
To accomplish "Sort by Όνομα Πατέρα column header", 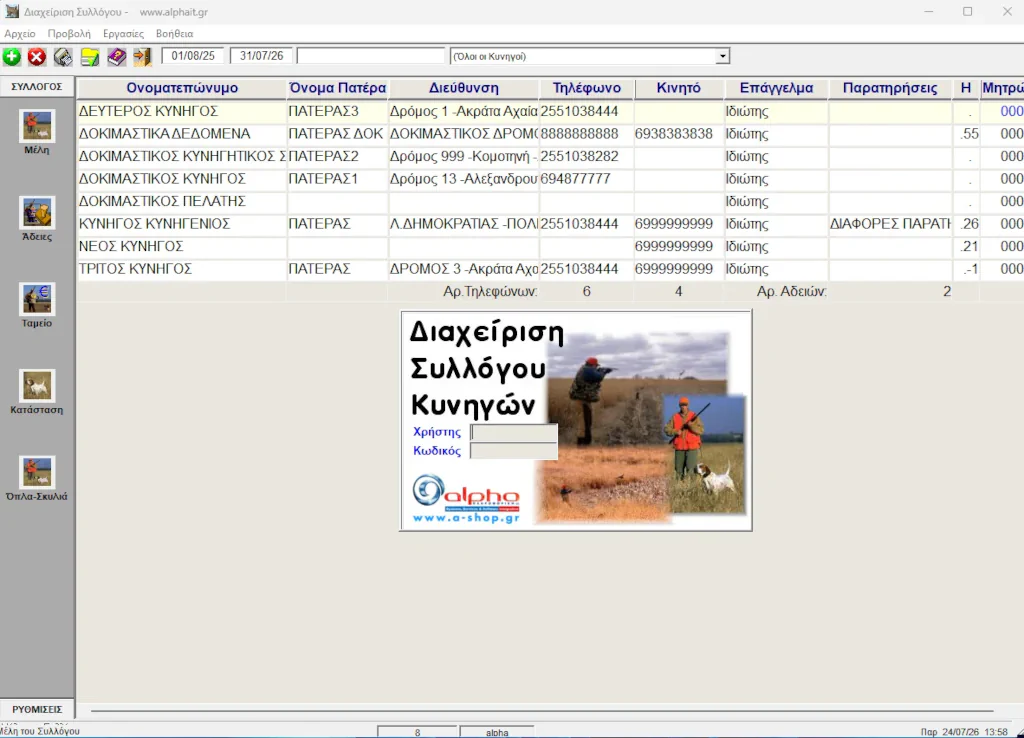I will (337, 88).
